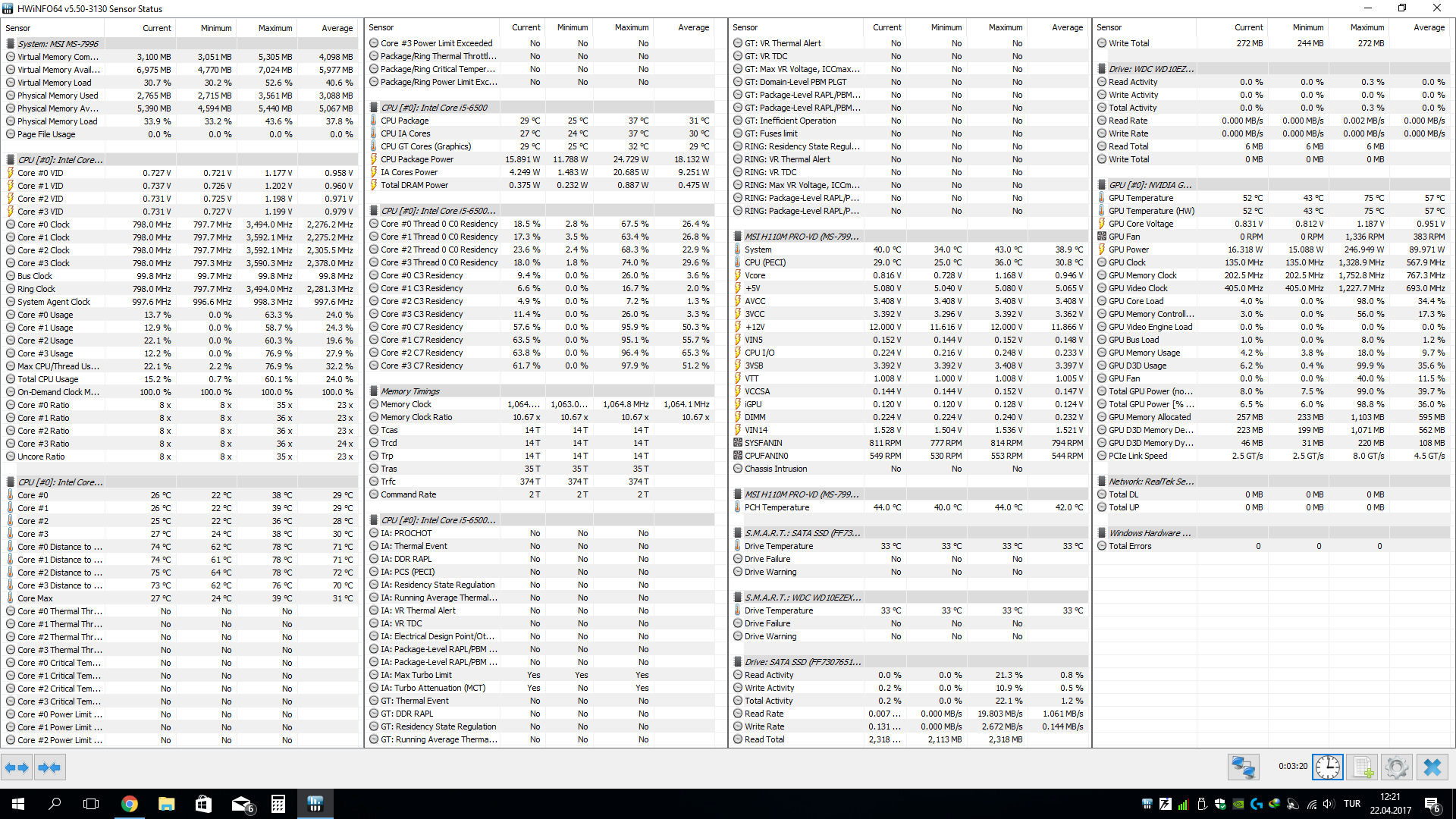This screenshot has width=1456, height=819.
Task: Select the 'Memory Timings' group header
Action: point(542,391)
